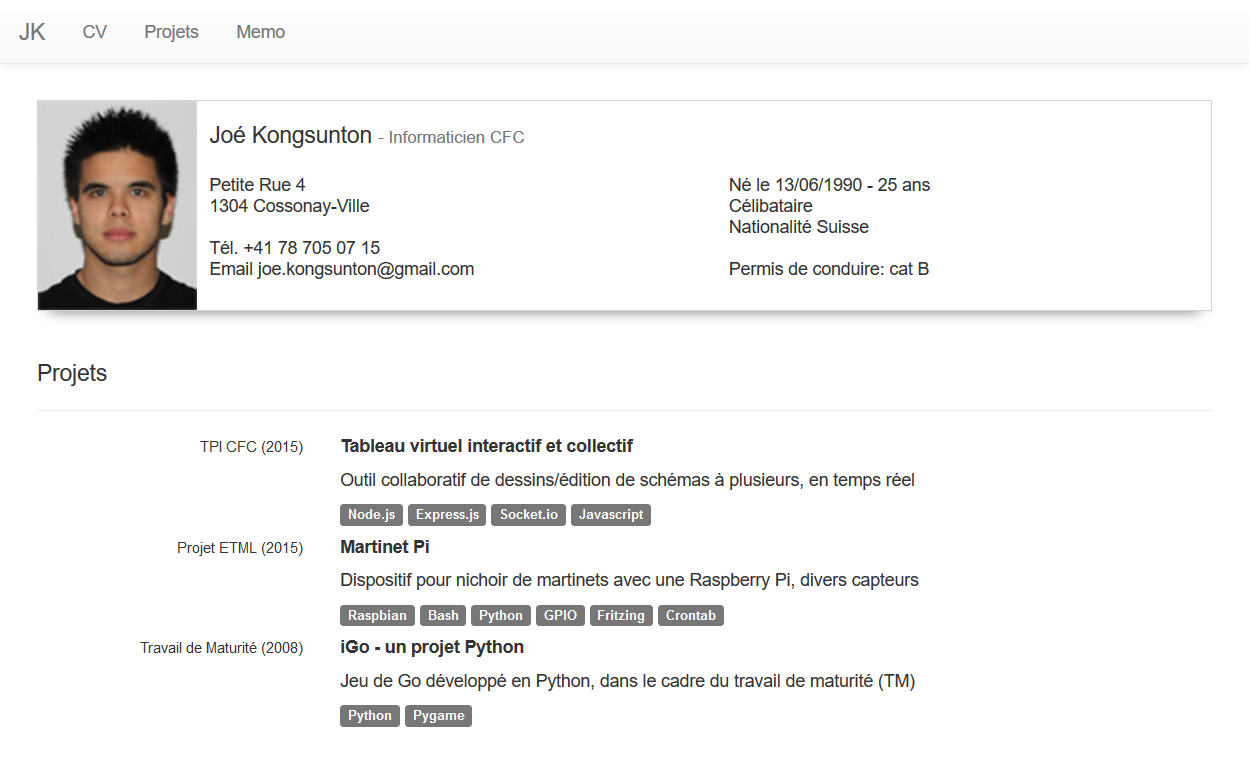Click the Pygame tag badge

point(438,716)
